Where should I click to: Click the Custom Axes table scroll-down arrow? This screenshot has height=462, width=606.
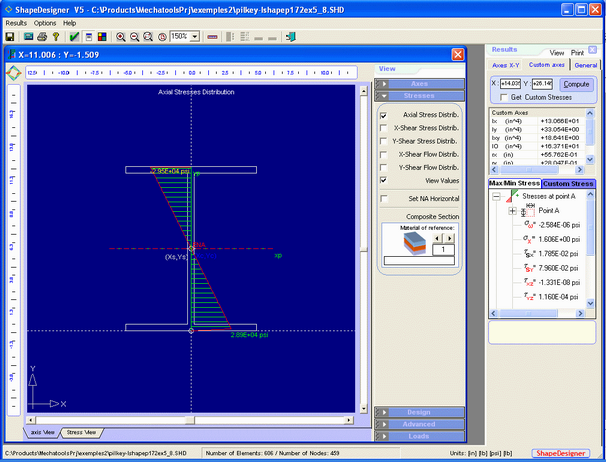click(x=590, y=159)
